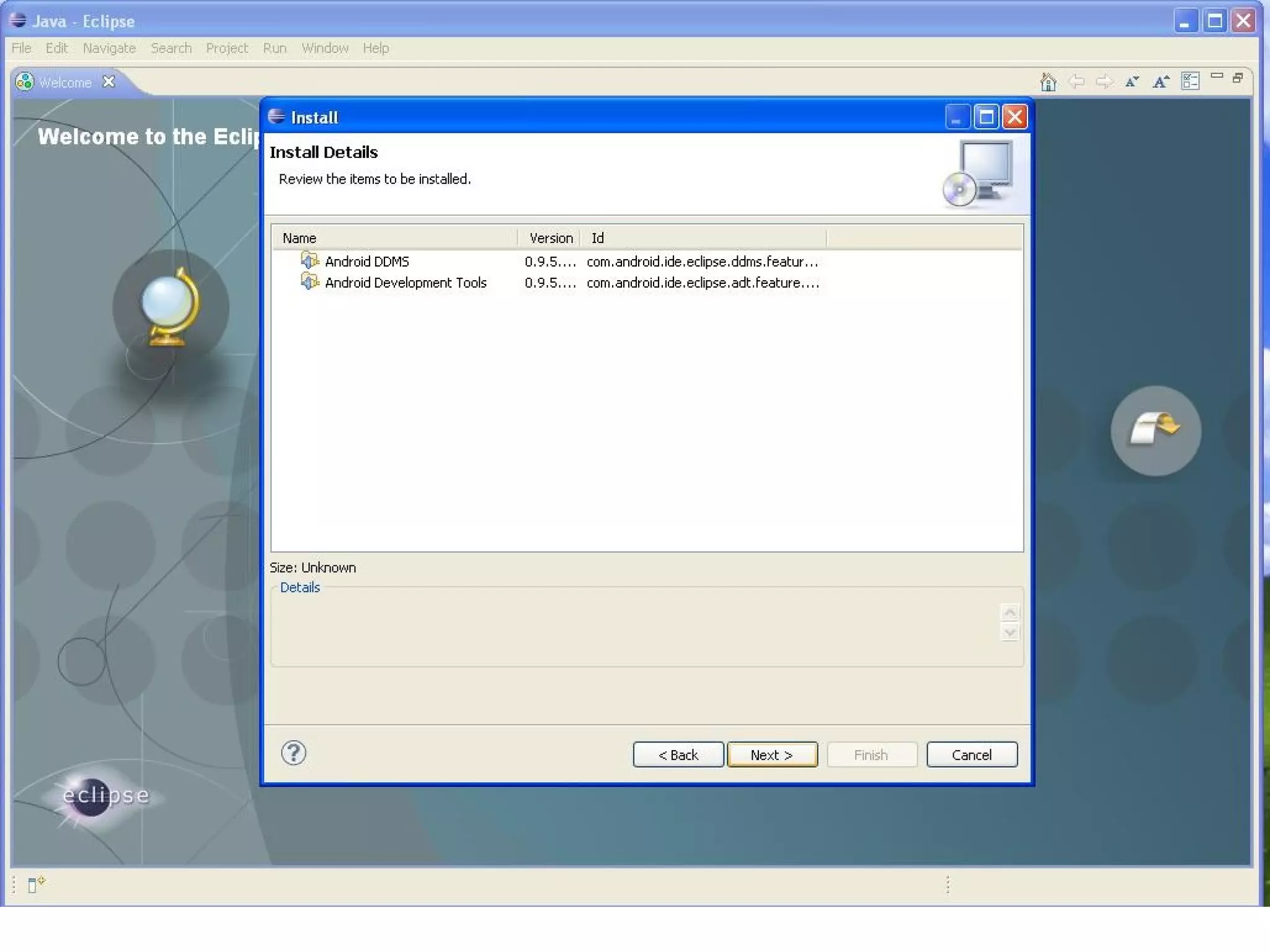Select Android Development Tools item

[405, 283]
